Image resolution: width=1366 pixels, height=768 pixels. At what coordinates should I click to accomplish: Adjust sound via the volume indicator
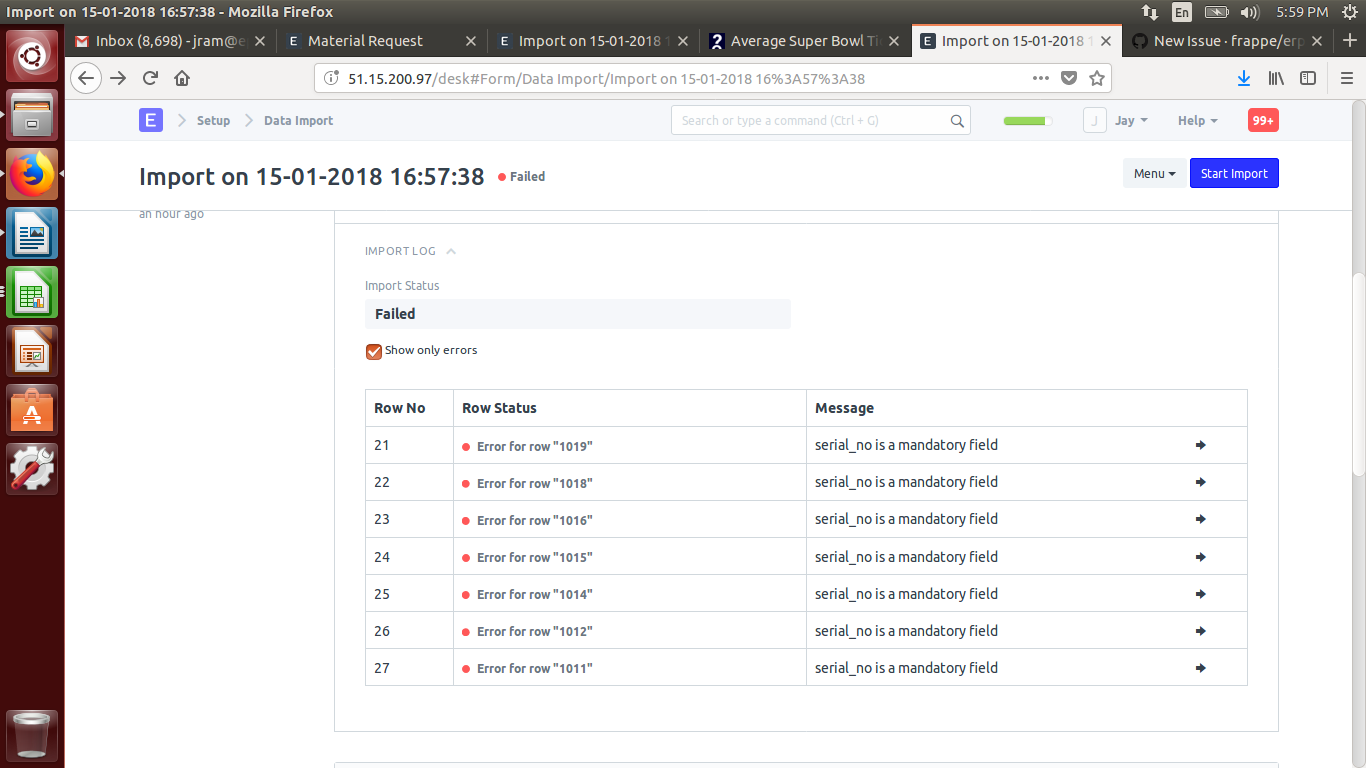point(1249,12)
